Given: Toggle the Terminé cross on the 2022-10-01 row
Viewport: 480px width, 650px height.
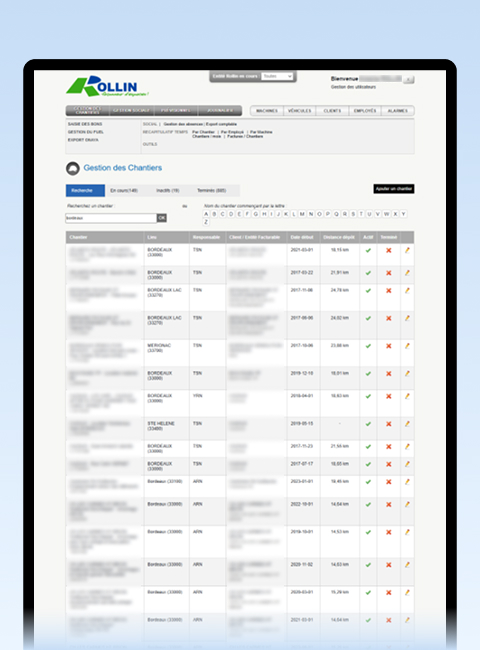Looking at the screenshot, I should pos(388,504).
